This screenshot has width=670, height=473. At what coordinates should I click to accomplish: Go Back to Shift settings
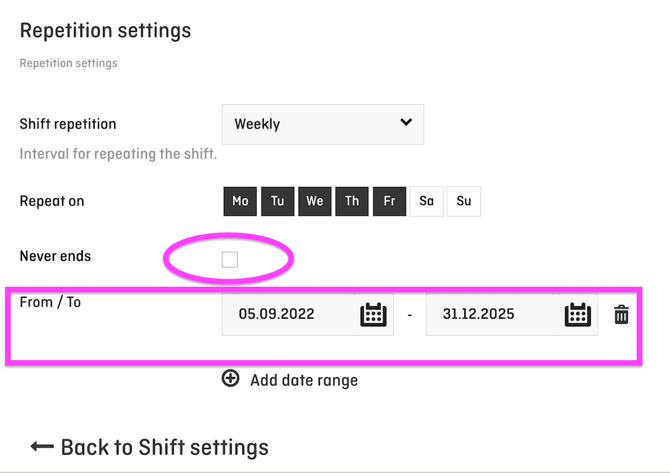pos(164,447)
